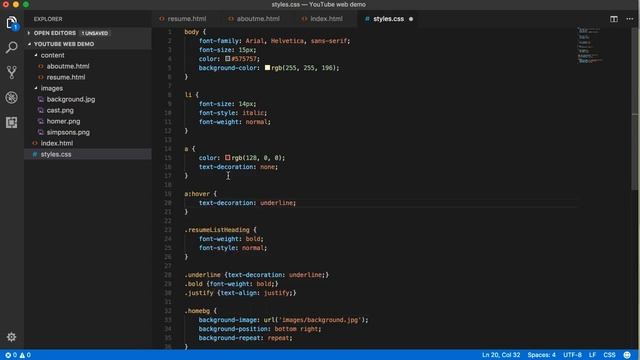Click the HTML icon beside resume.html in explorer
Viewport: 640px width, 360px height.
pos(40,77)
